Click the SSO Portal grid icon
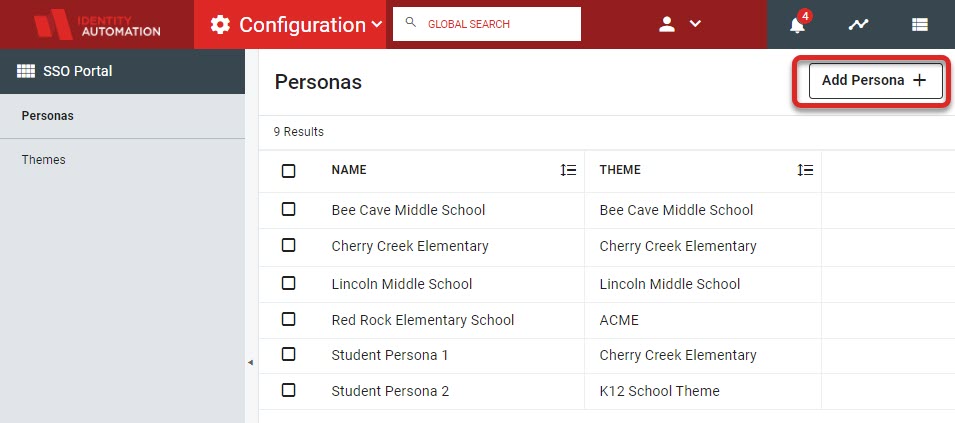 (26, 71)
